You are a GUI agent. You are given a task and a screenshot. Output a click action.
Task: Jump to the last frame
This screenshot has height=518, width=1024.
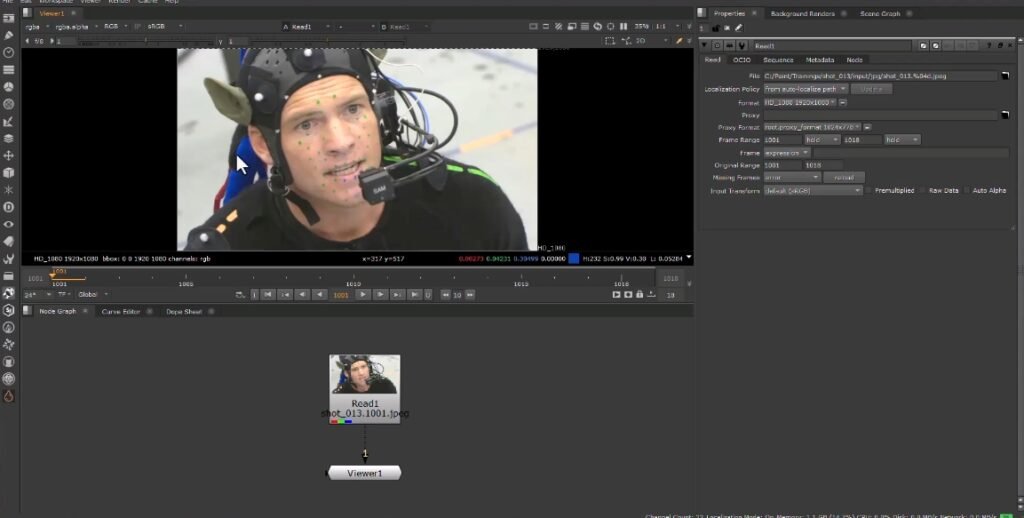[x=414, y=295]
